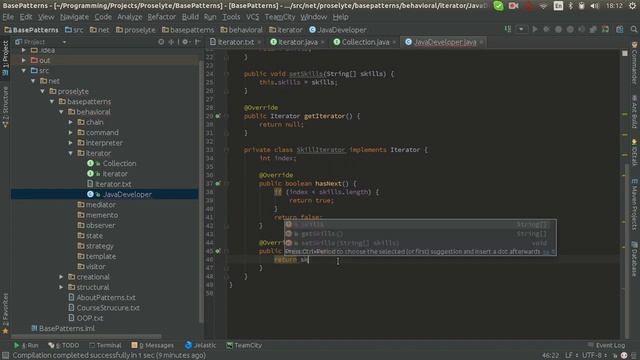Click the BasePatterns root breadcrumb

(31, 30)
